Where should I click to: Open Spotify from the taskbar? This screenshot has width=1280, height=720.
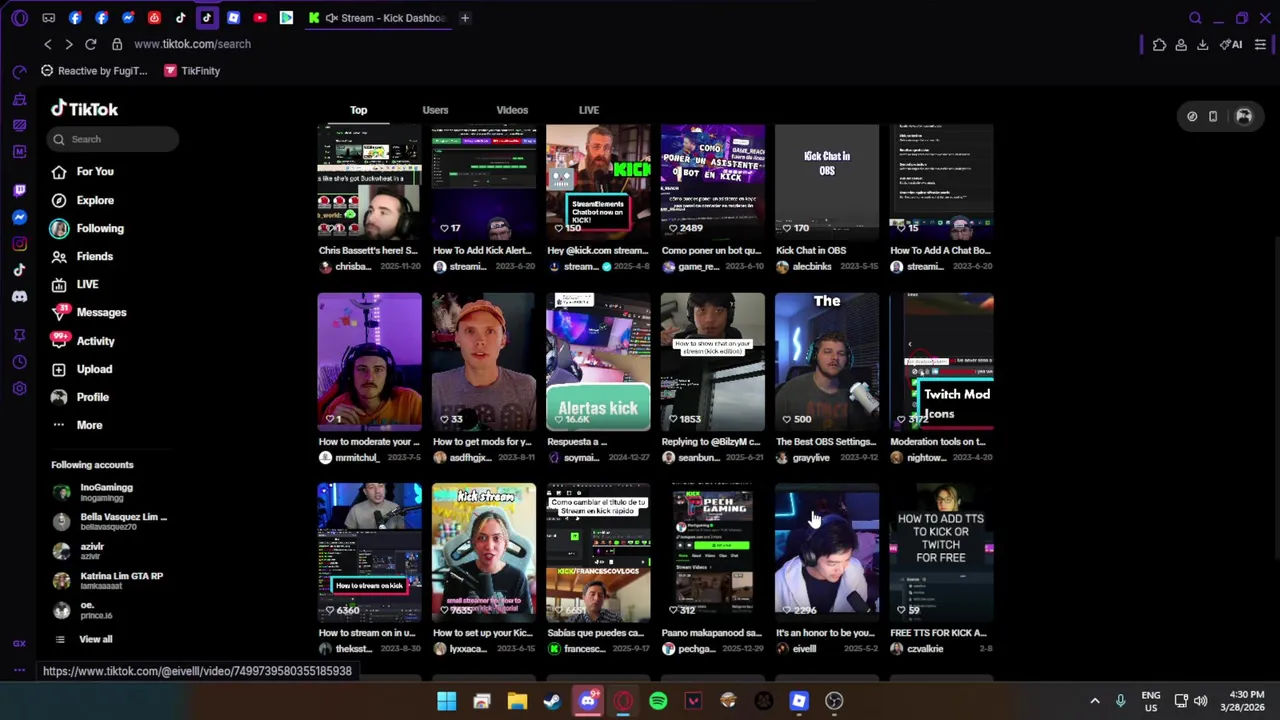658,701
